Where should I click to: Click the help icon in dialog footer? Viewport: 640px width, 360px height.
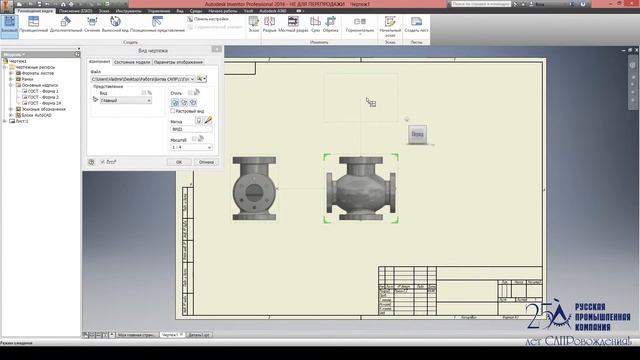tap(91, 162)
